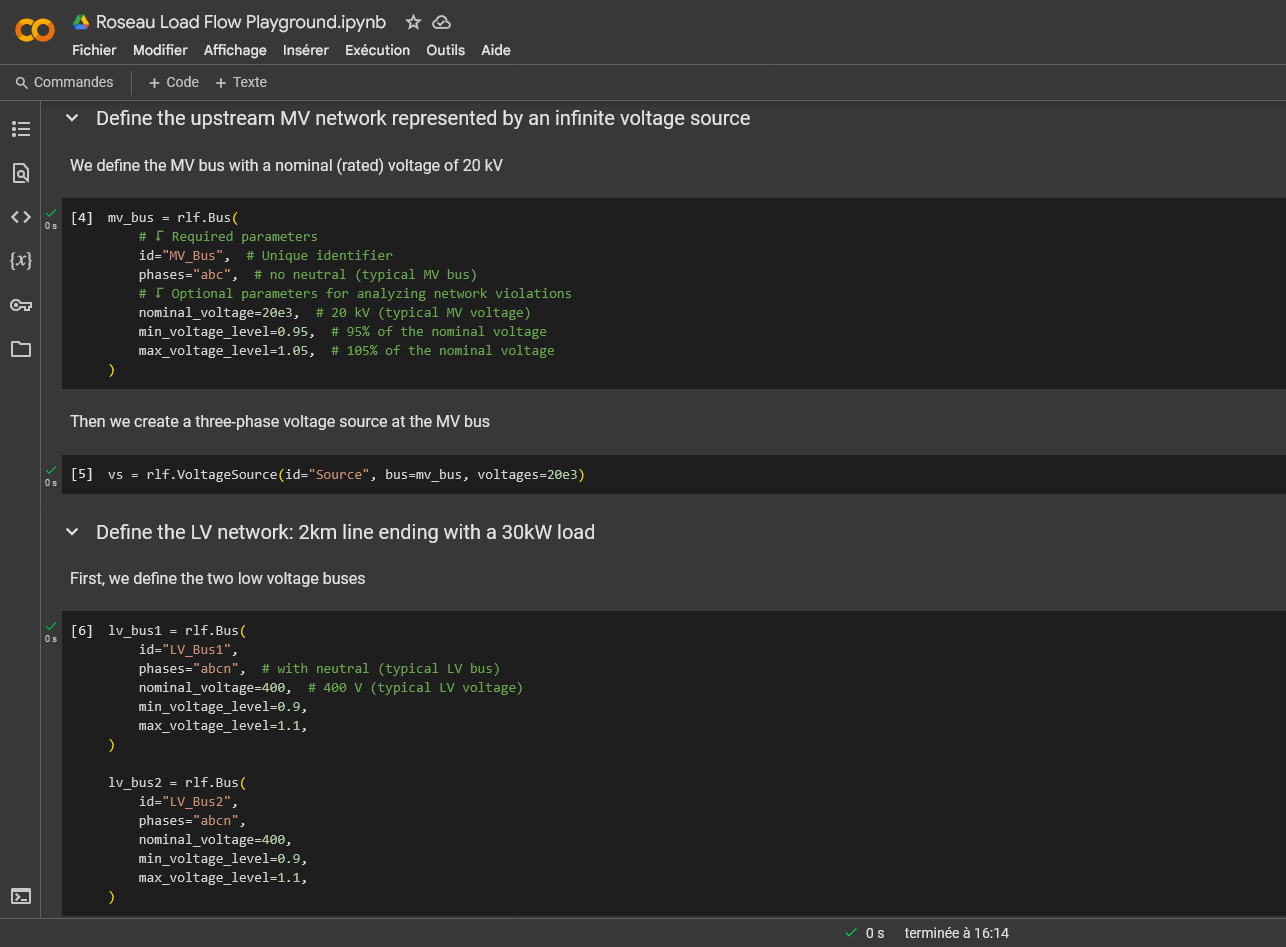Click 'terminée à 16:14' in status bar
Screen dimensions: 1286x947
(x=957, y=933)
